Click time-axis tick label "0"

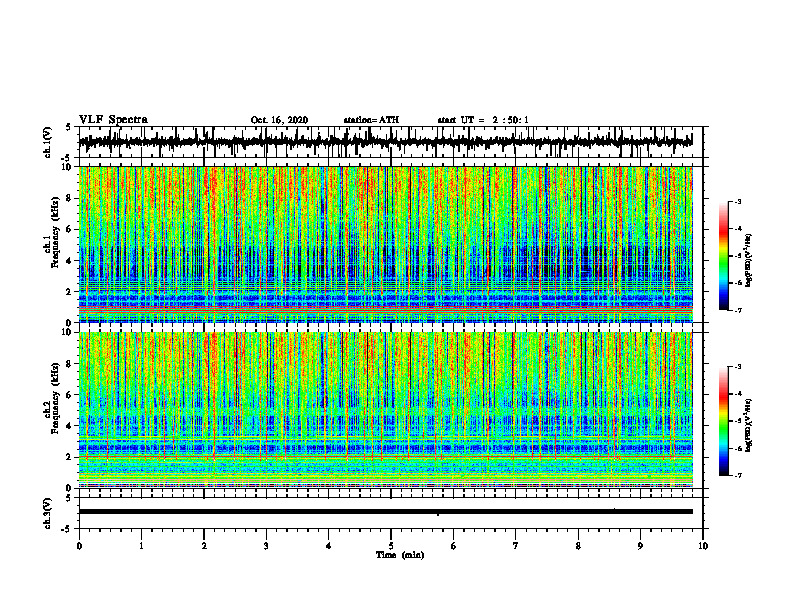tap(79, 546)
